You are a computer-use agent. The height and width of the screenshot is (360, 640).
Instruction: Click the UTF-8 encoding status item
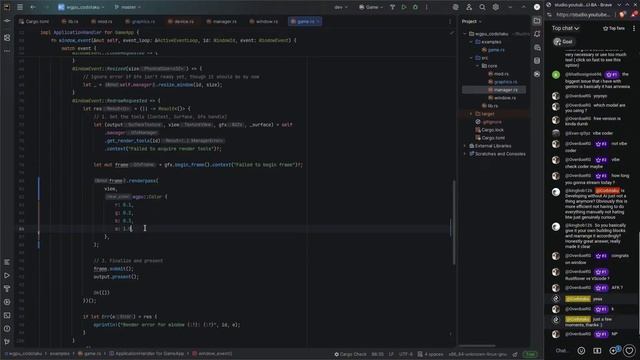tap(405, 354)
